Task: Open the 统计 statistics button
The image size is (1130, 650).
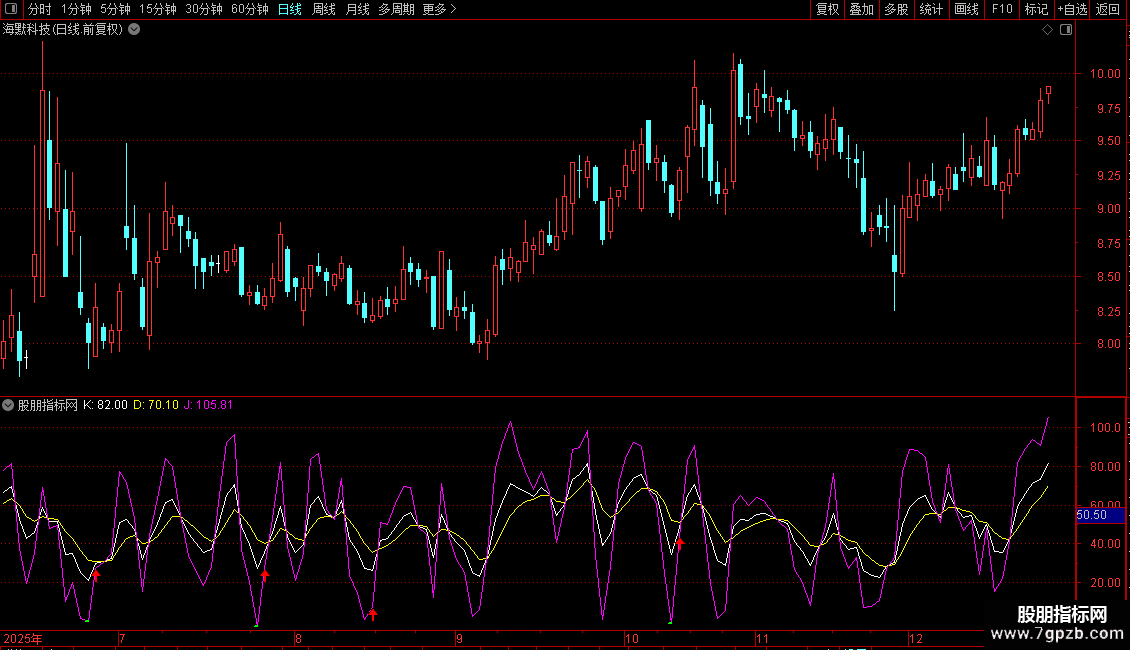Action: (x=931, y=9)
